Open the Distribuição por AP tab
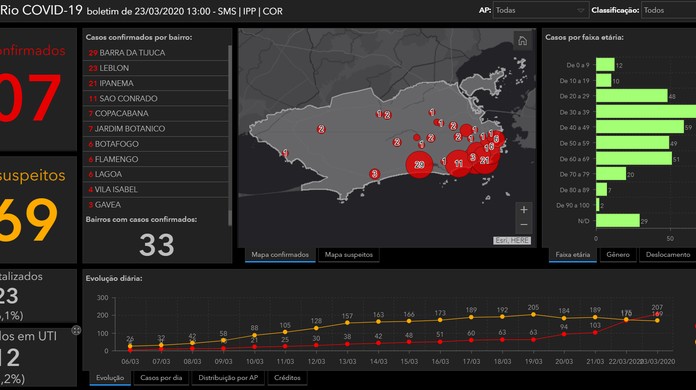Viewport: 696px width, 390px height. tap(228, 378)
